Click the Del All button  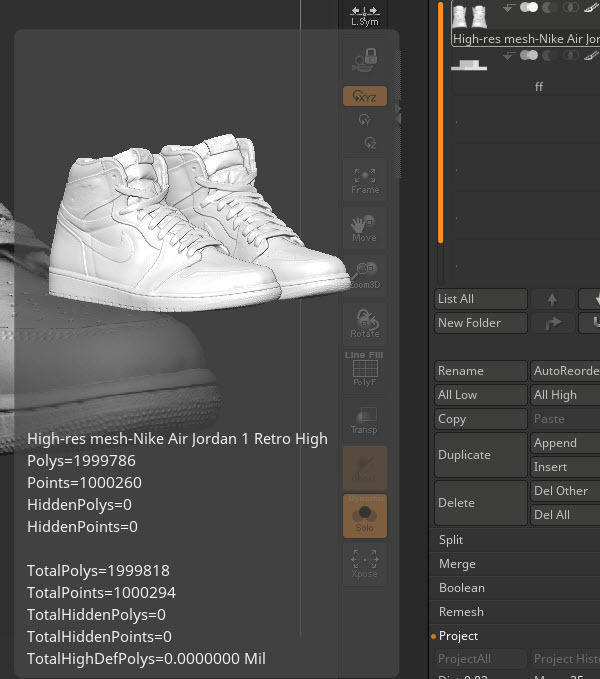pos(565,515)
